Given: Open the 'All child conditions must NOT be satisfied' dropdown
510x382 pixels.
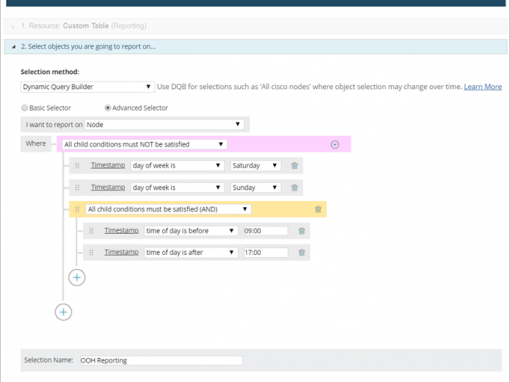Looking at the screenshot, I should (145, 144).
